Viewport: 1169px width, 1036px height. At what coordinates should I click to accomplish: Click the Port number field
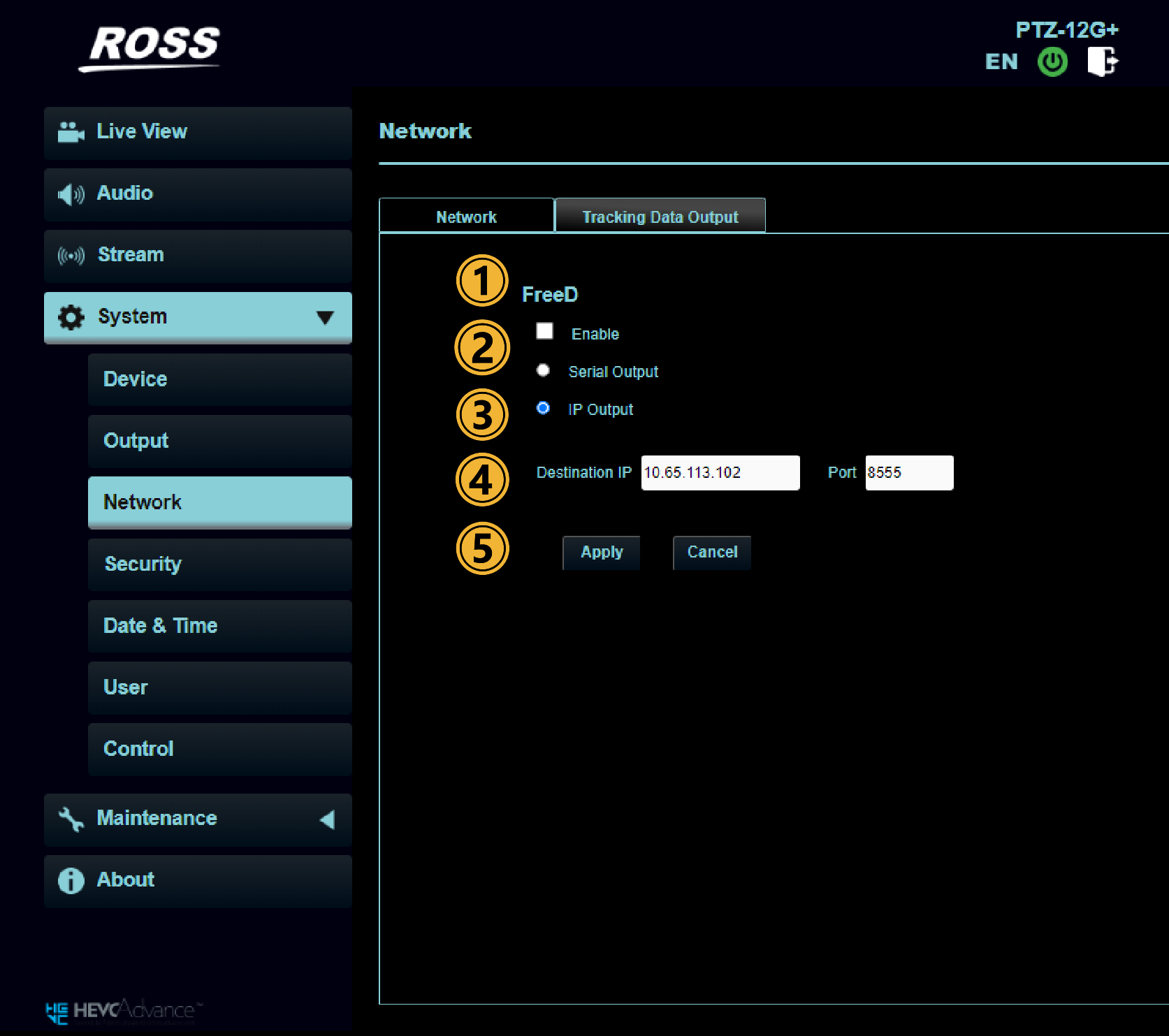[x=908, y=473]
